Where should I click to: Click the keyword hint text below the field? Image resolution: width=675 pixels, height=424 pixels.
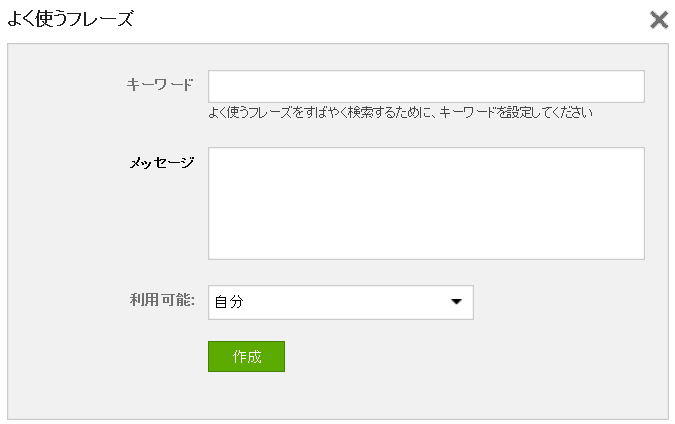tap(400, 113)
